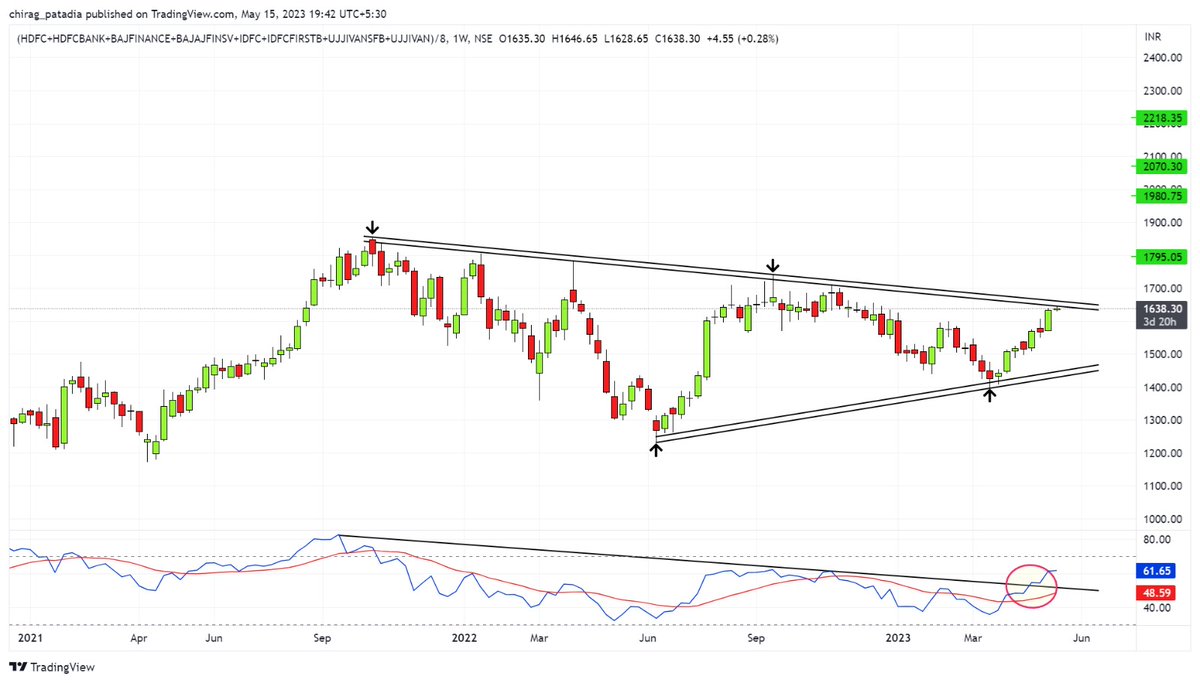
Task: Click the 2400.00 price axis value
Action: coord(1163,59)
